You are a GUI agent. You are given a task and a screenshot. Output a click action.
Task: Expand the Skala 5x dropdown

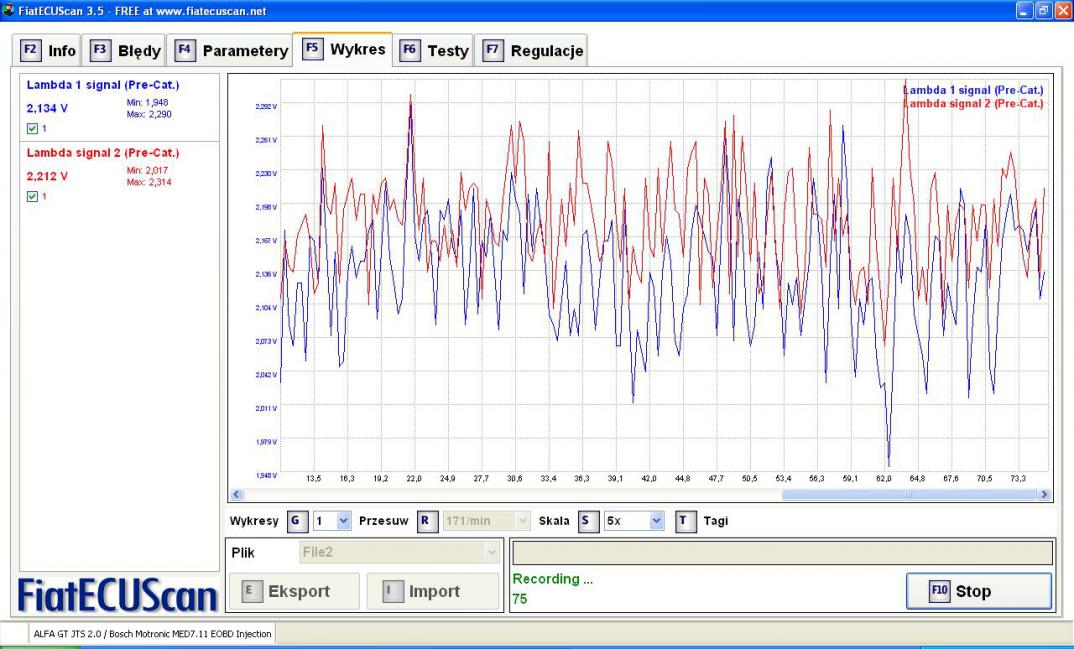[x=657, y=521]
